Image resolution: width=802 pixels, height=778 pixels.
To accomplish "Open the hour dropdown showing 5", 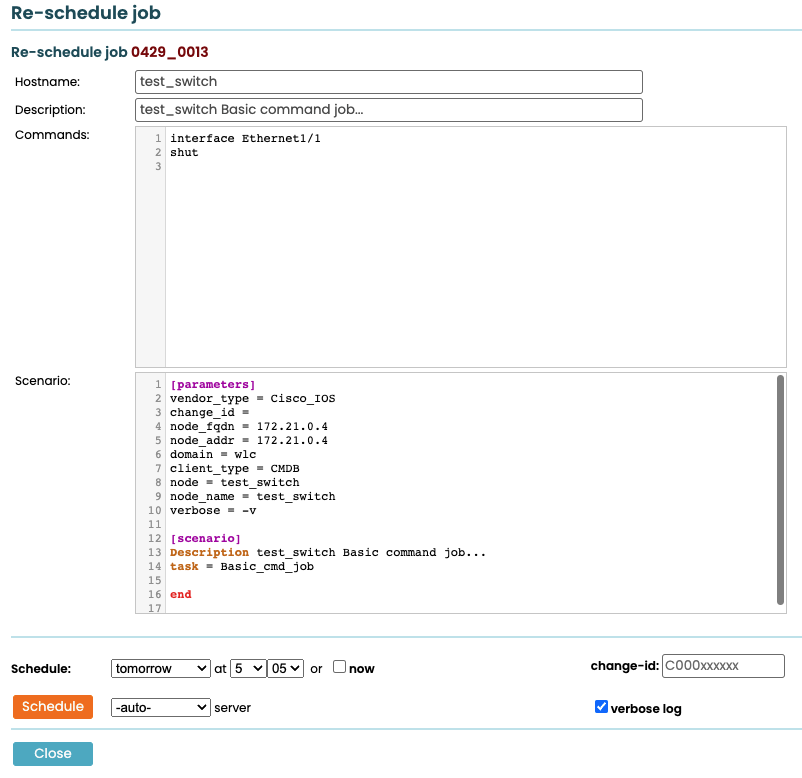I will coord(247,668).
